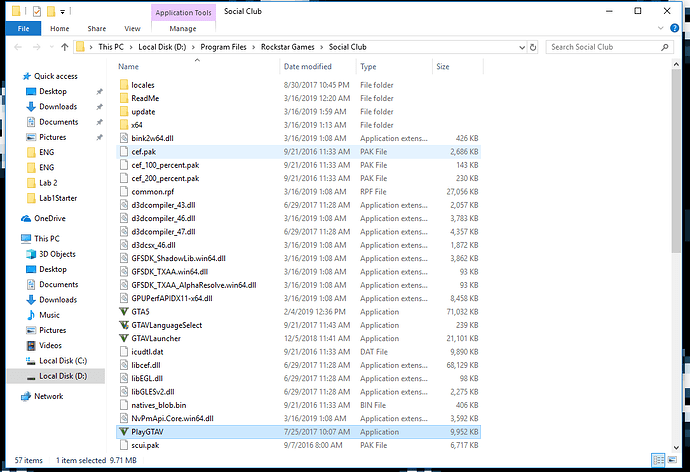Click the Network icon in sidebar
Image resolution: width=690 pixels, height=472 pixels.
26,396
